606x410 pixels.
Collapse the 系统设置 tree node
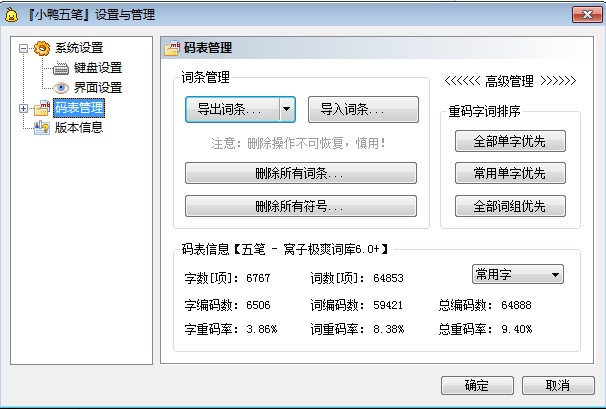coord(24,48)
